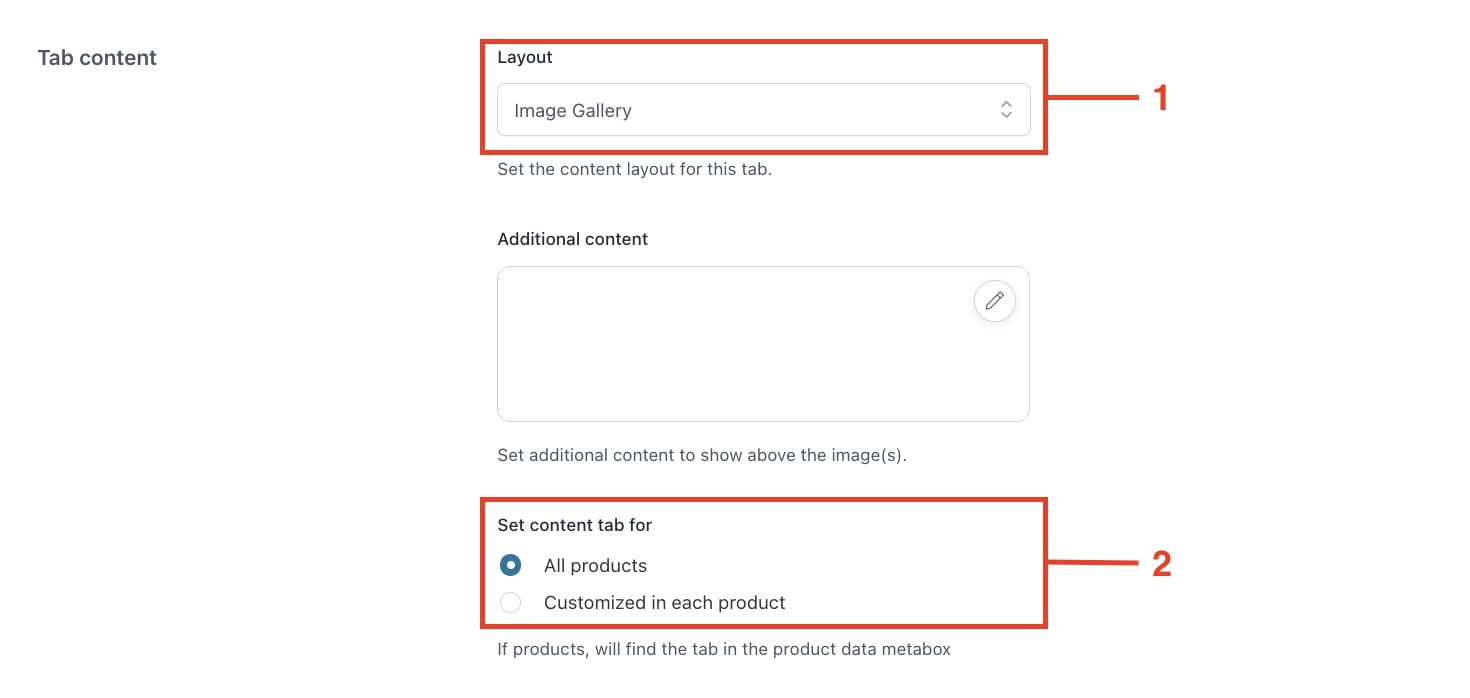Click the up-down chevron arrows in Layout field
Viewport: 1470px width, 698px height.
coord(1006,110)
